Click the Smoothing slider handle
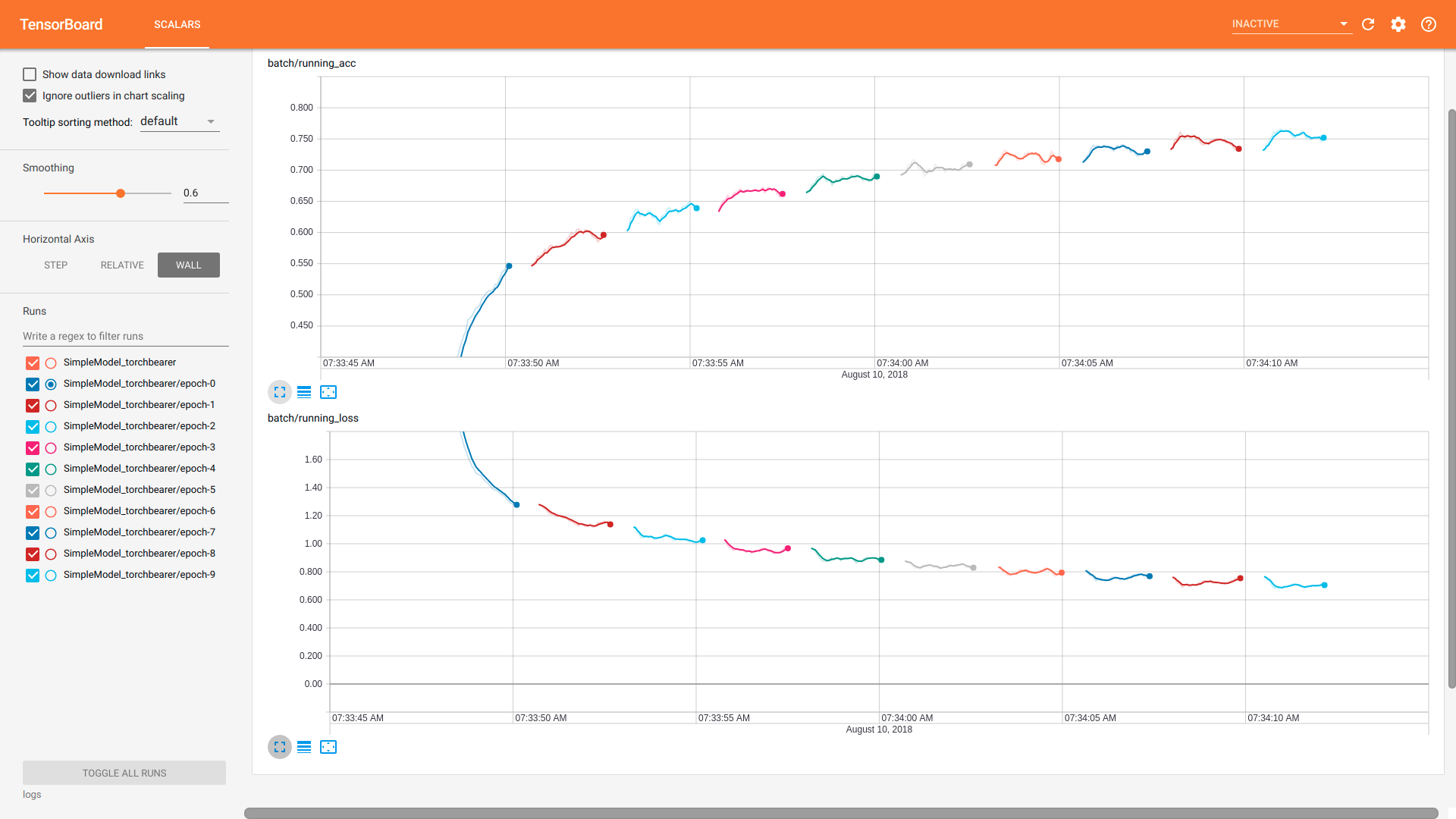Image resolution: width=1456 pixels, height=819 pixels. pyautogui.click(x=121, y=193)
